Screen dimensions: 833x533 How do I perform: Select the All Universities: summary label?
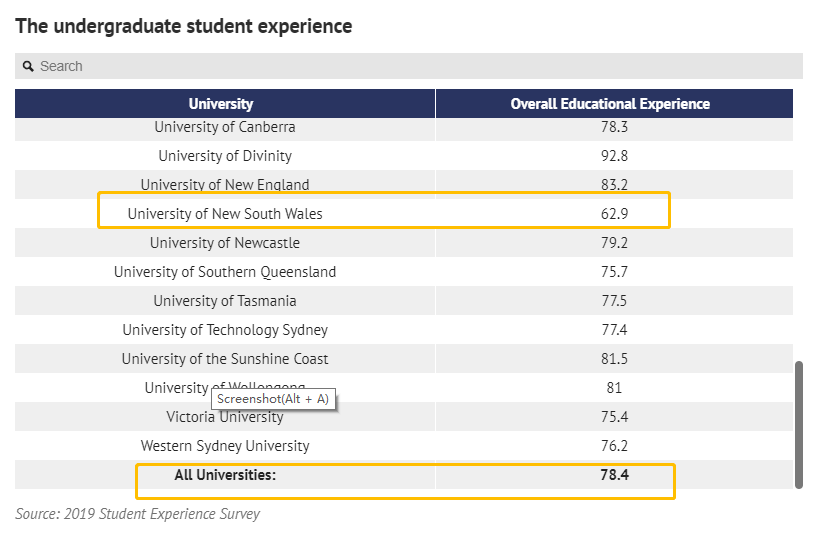225,475
